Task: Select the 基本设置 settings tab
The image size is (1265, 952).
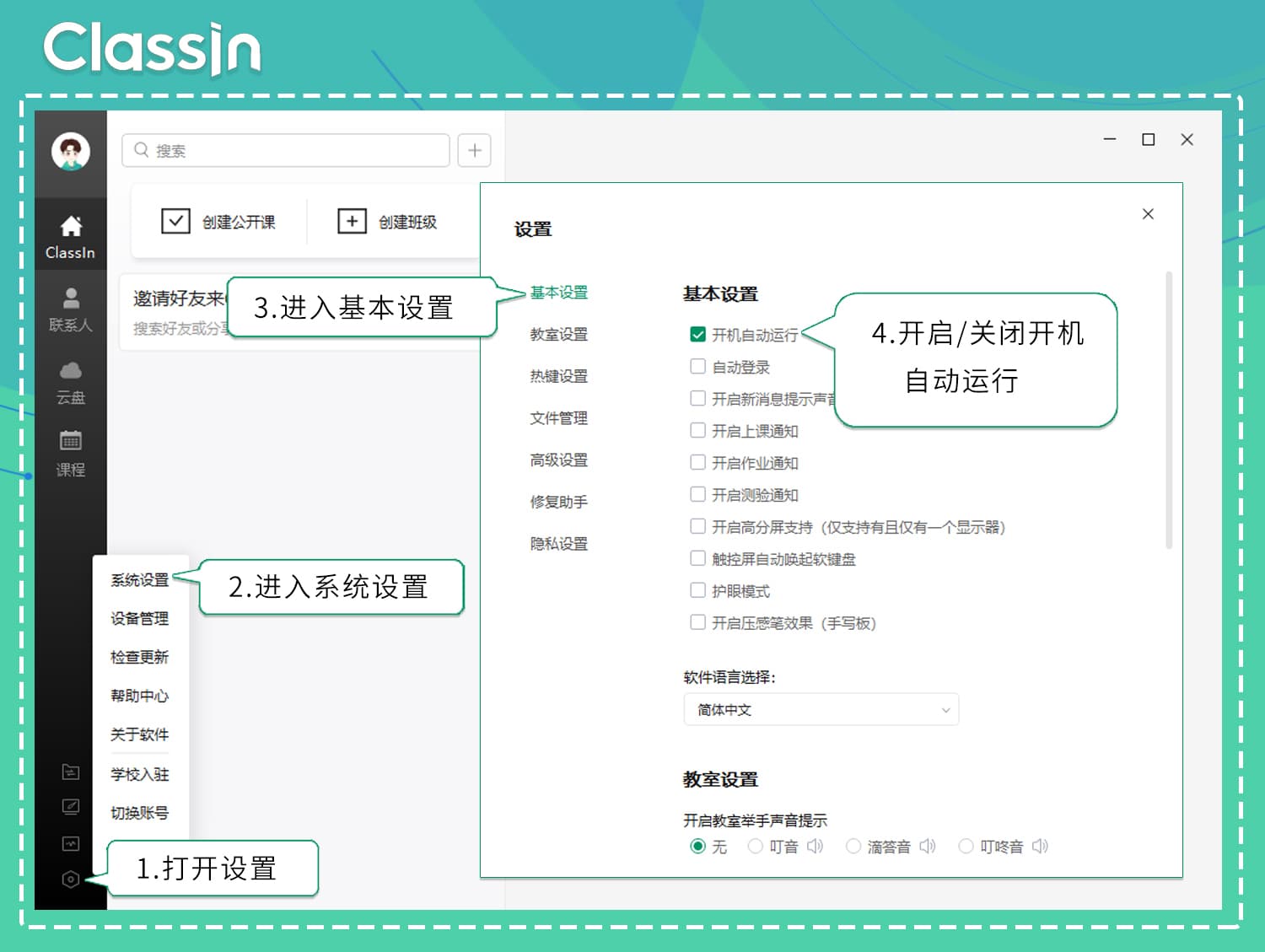Action: pyautogui.click(x=559, y=293)
